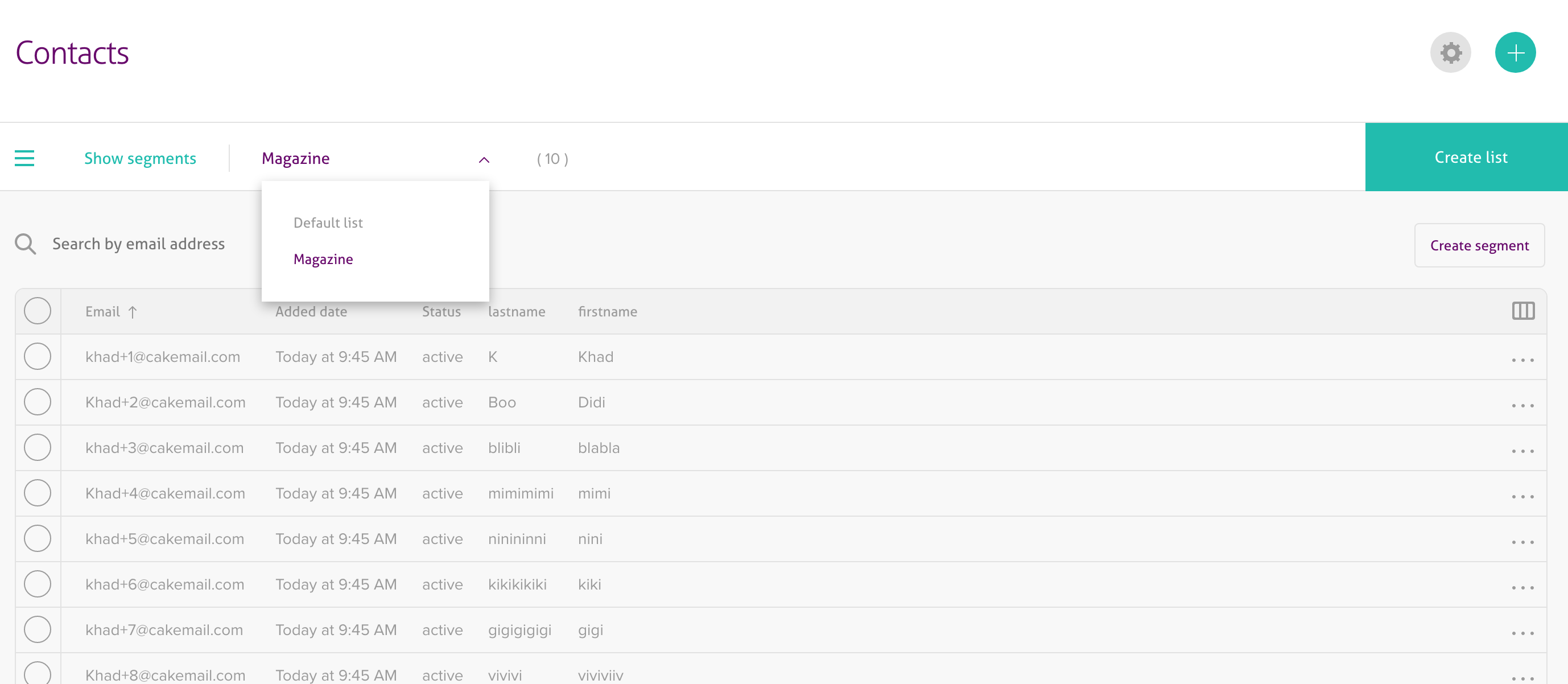Choose Magazine from dropdown menu

click(323, 259)
